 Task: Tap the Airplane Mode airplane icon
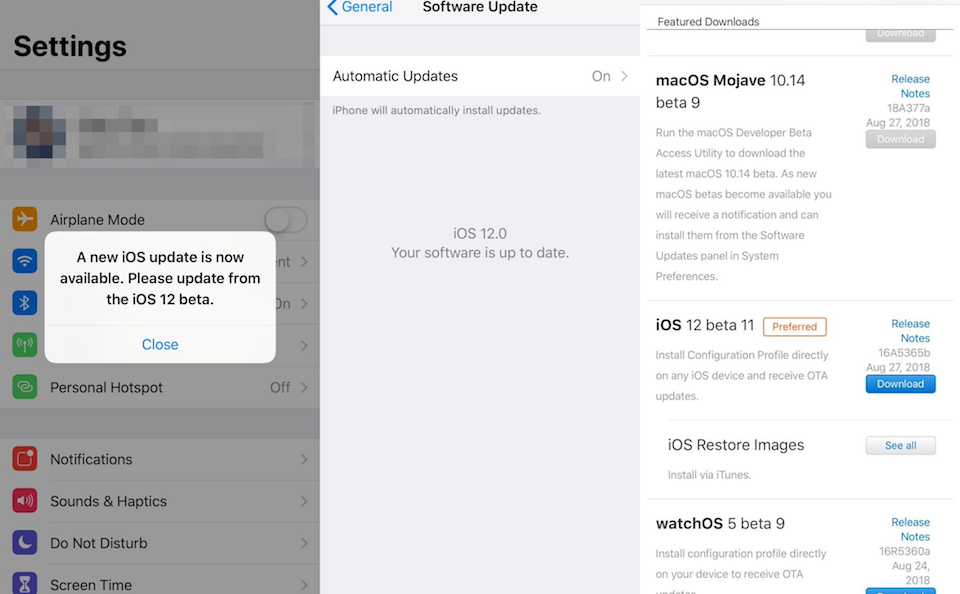pos(24,219)
